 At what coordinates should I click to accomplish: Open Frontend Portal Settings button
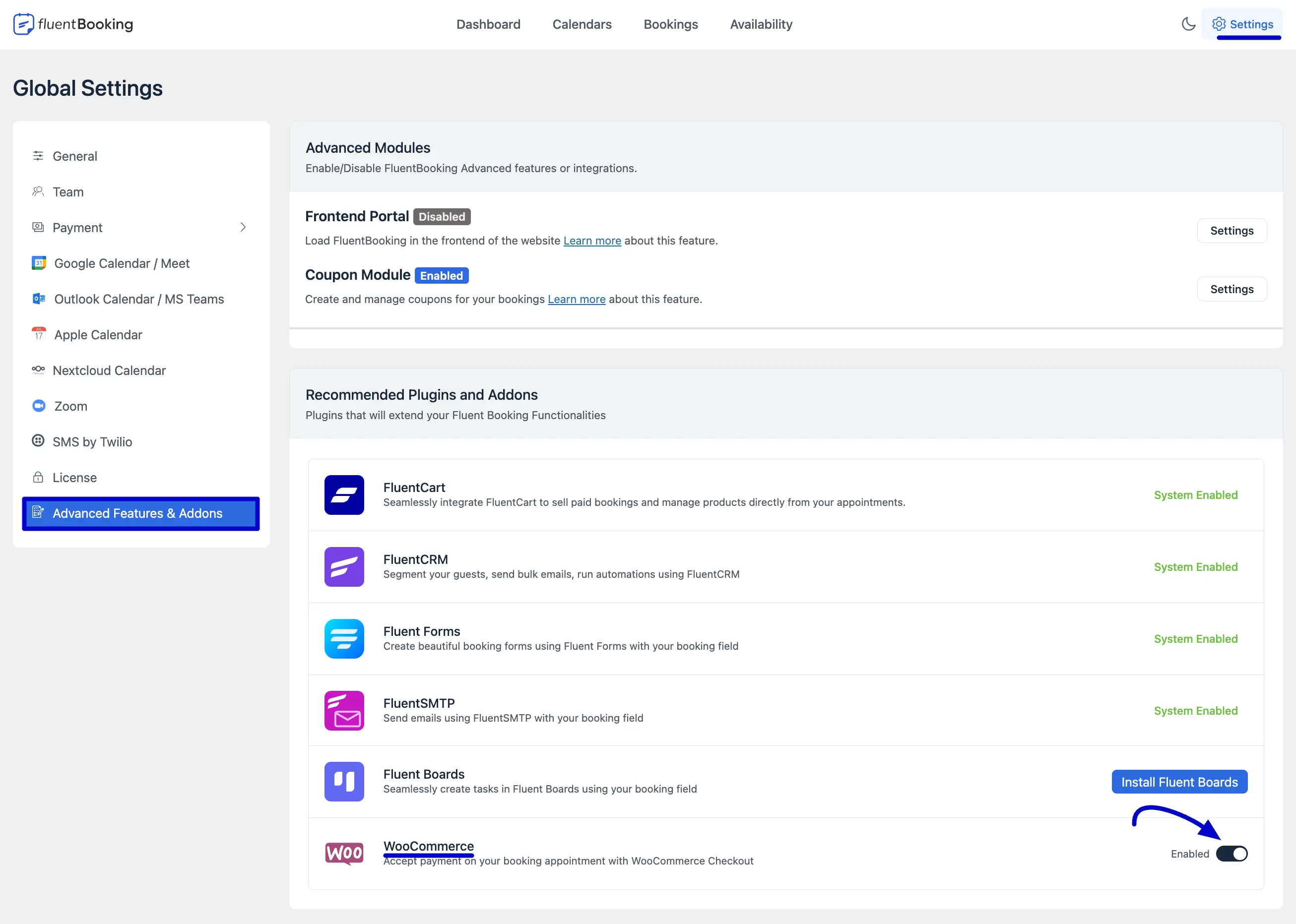1231,231
